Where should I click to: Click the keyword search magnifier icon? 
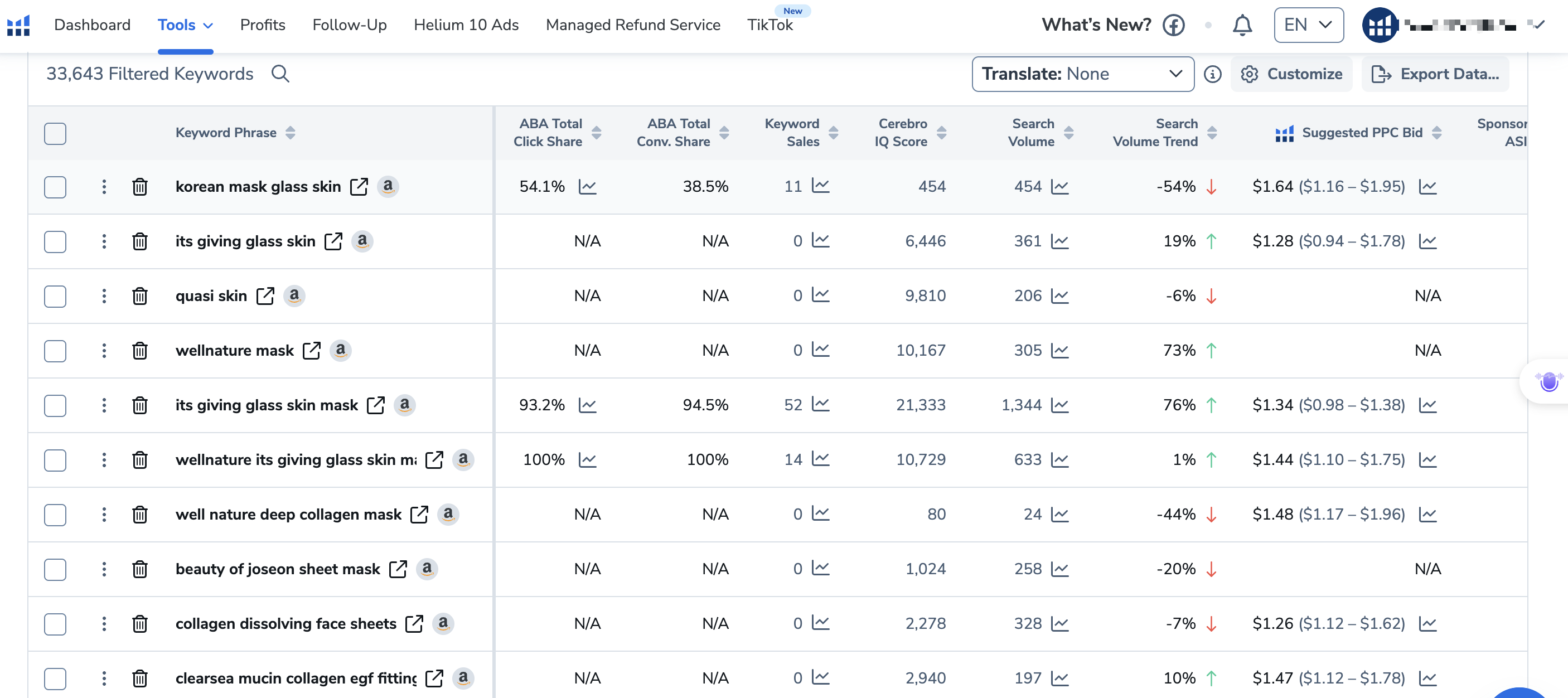(x=279, y=74)
